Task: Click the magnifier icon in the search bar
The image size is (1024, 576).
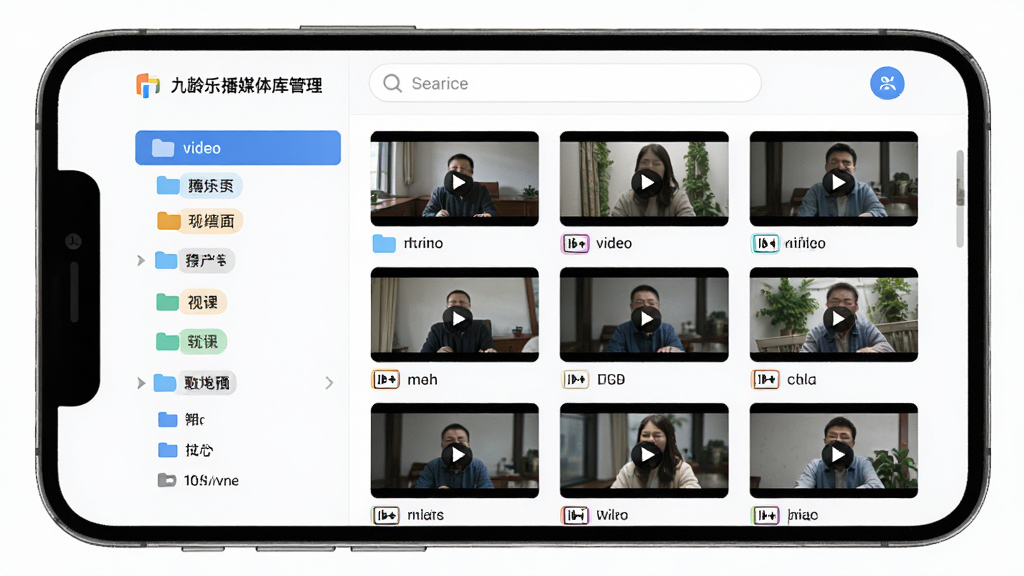Action: [392, 84]
